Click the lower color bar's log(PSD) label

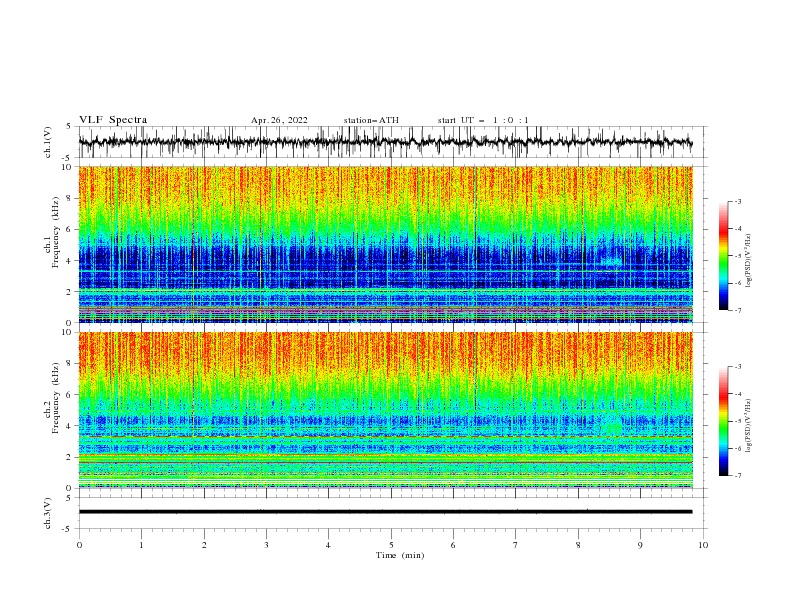point(748,426)
